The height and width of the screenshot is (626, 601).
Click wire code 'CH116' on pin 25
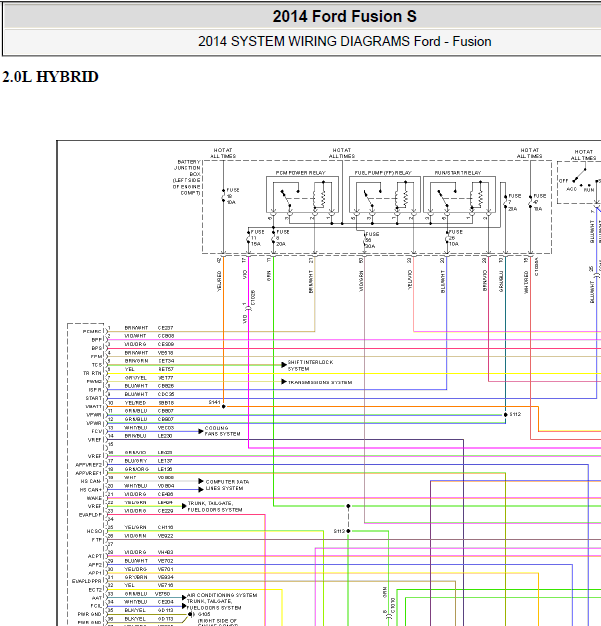pyautogui.click(x=165, y=527)
